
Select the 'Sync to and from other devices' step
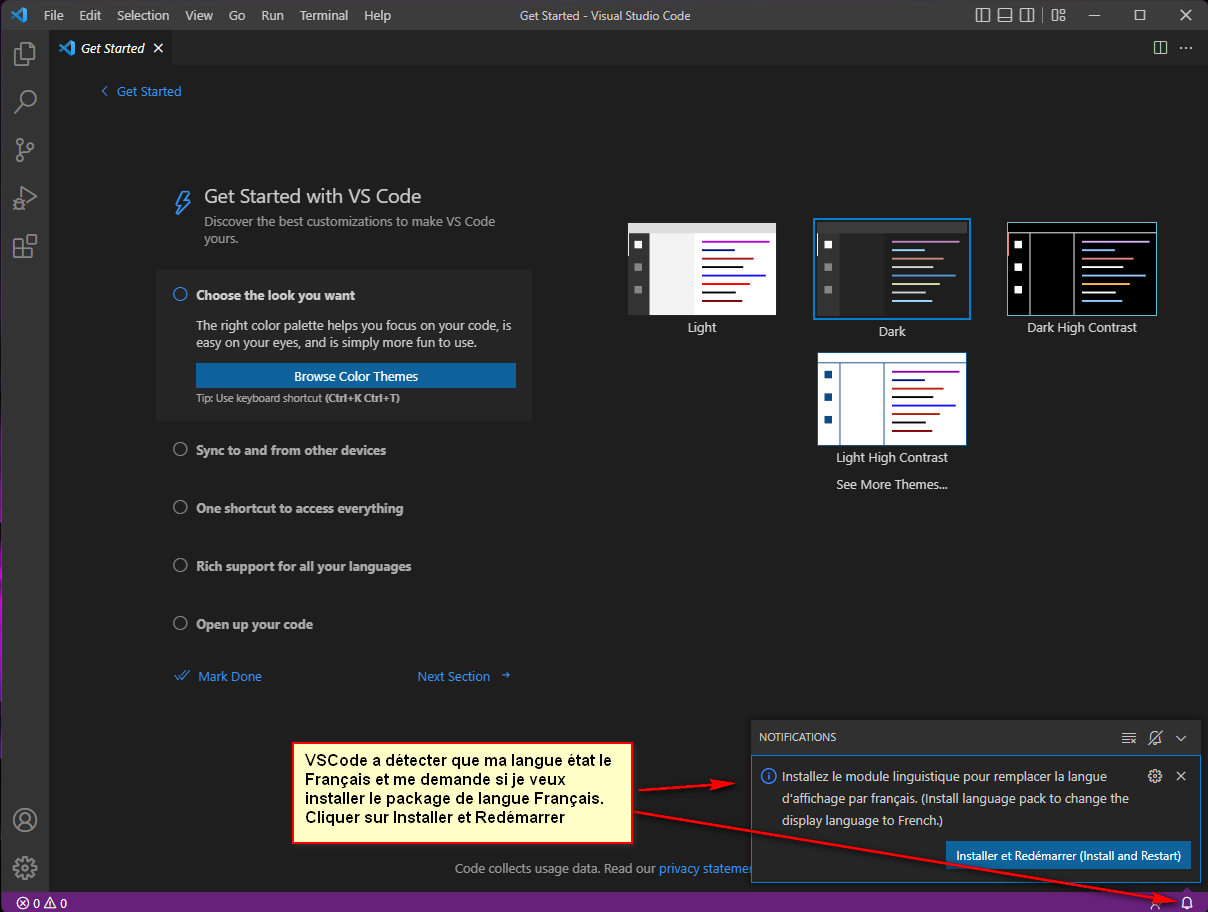(290, 450)
